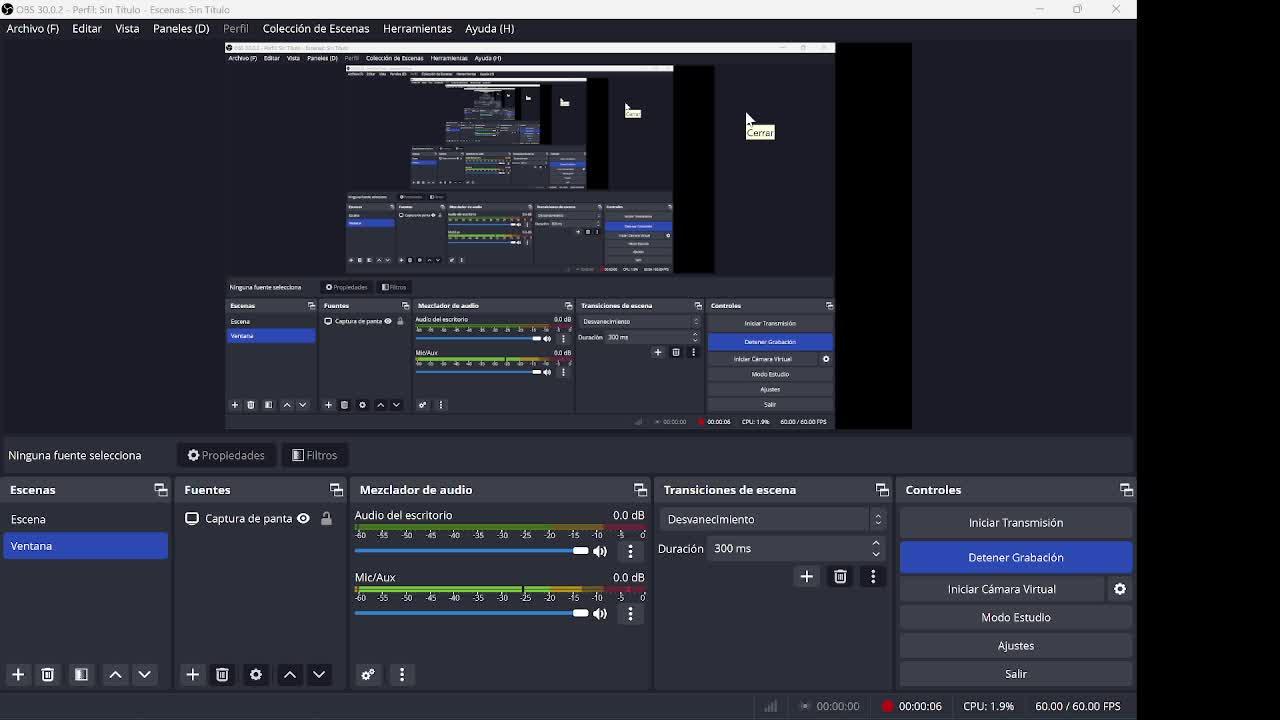This screenshot has width=1280, height=720.
Task: Mute the Audio del escritorio channel
Action: (x=600, y=552)
